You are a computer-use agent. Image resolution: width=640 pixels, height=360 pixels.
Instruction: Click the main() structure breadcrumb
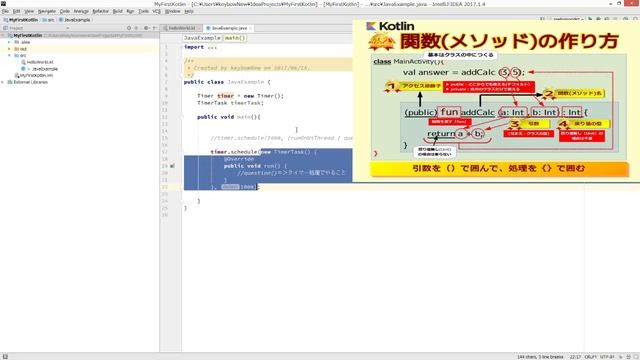coord(235,38)
